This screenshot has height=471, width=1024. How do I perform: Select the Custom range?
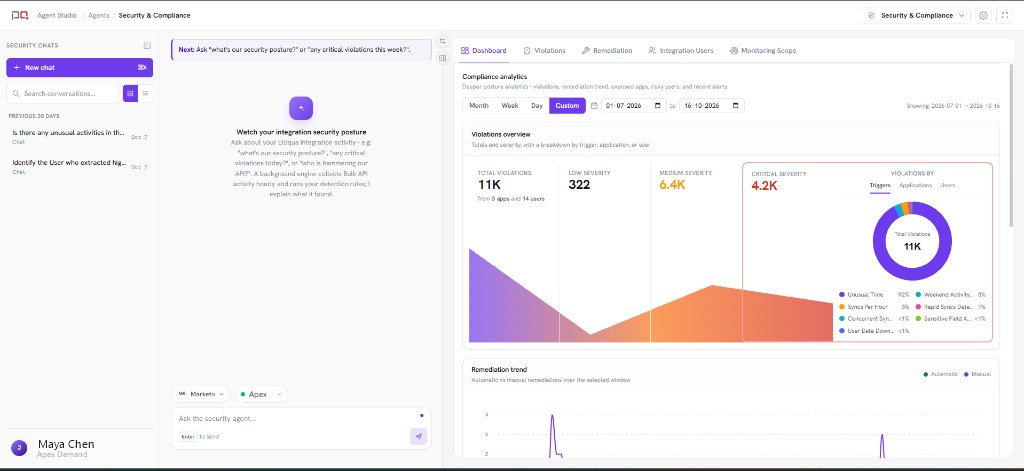click(567, 106)
